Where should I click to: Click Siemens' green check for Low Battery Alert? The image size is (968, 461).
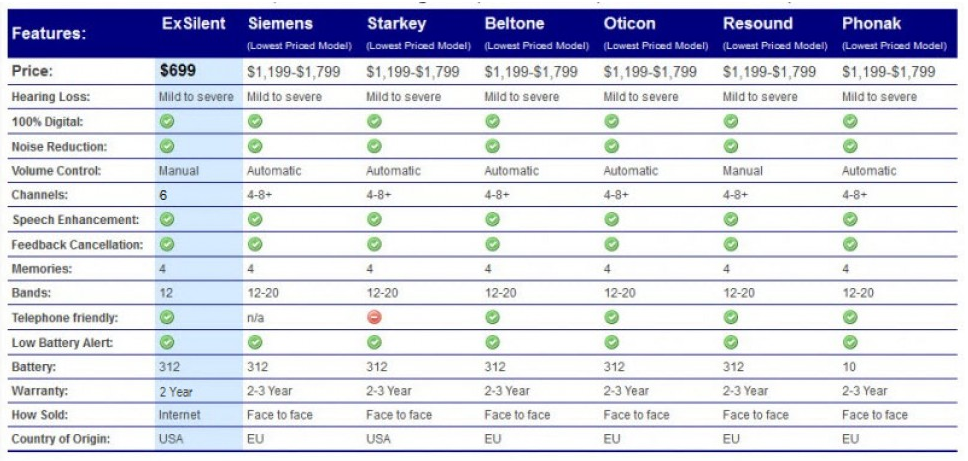[x=255, y=342]
